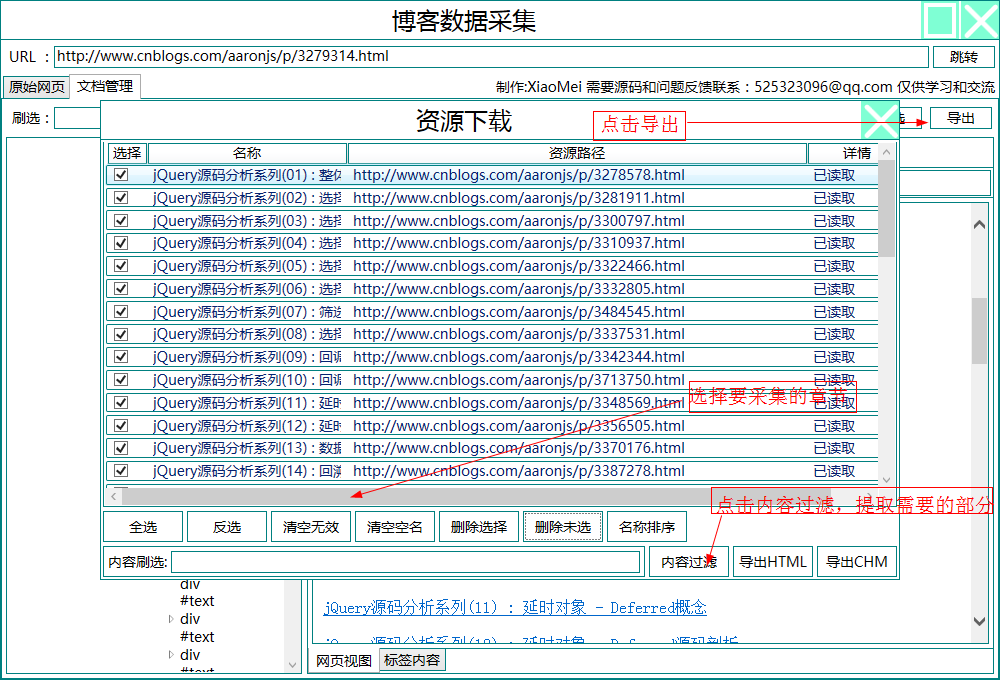Click the down arrow of the web preview scrollbar

[980, 621]
